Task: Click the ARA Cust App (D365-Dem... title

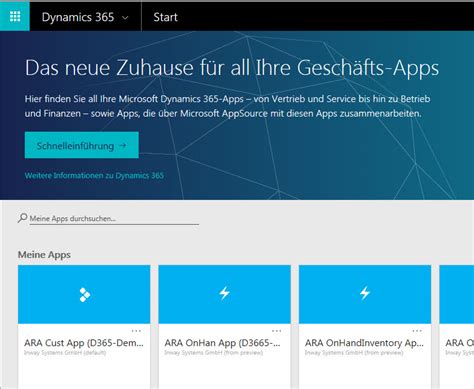Action: 84,343
